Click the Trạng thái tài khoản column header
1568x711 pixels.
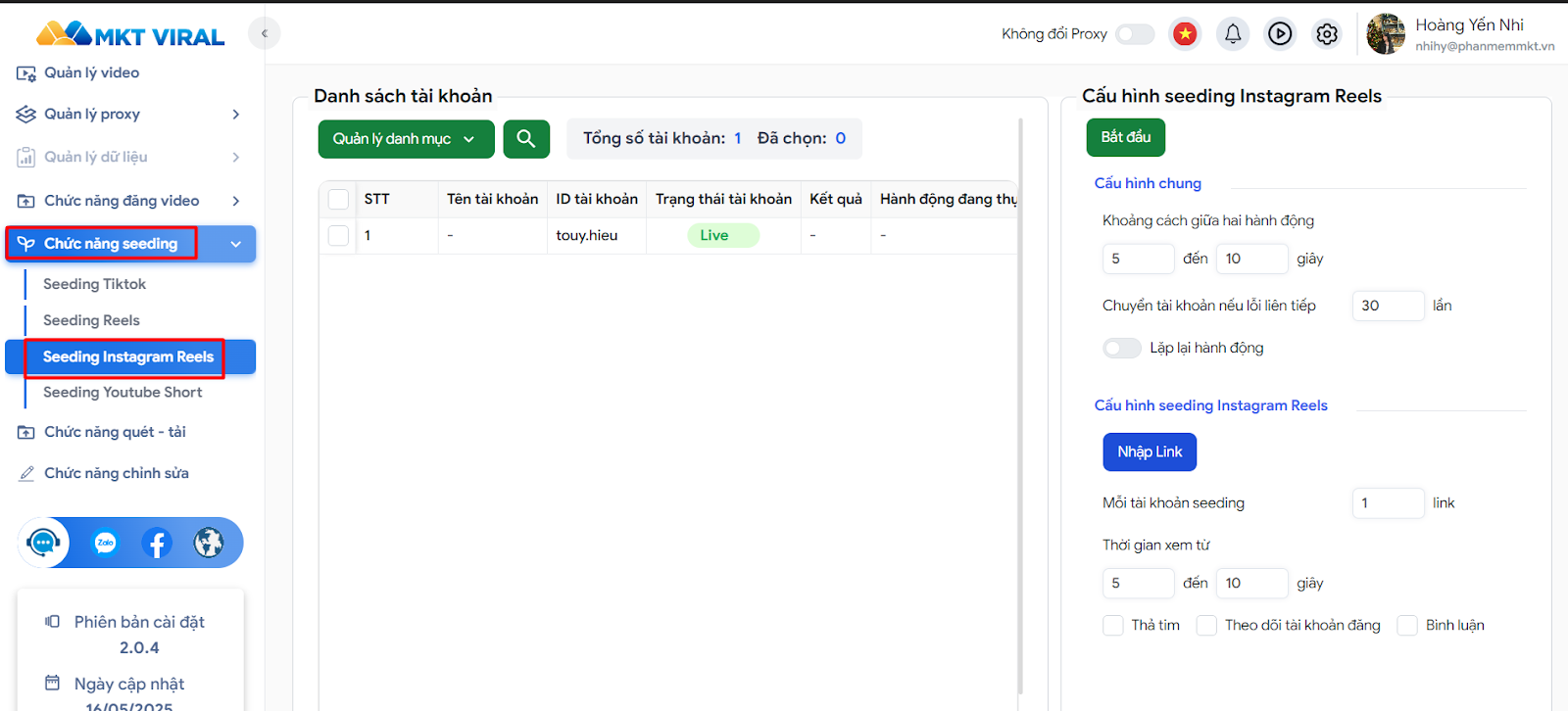723,200
